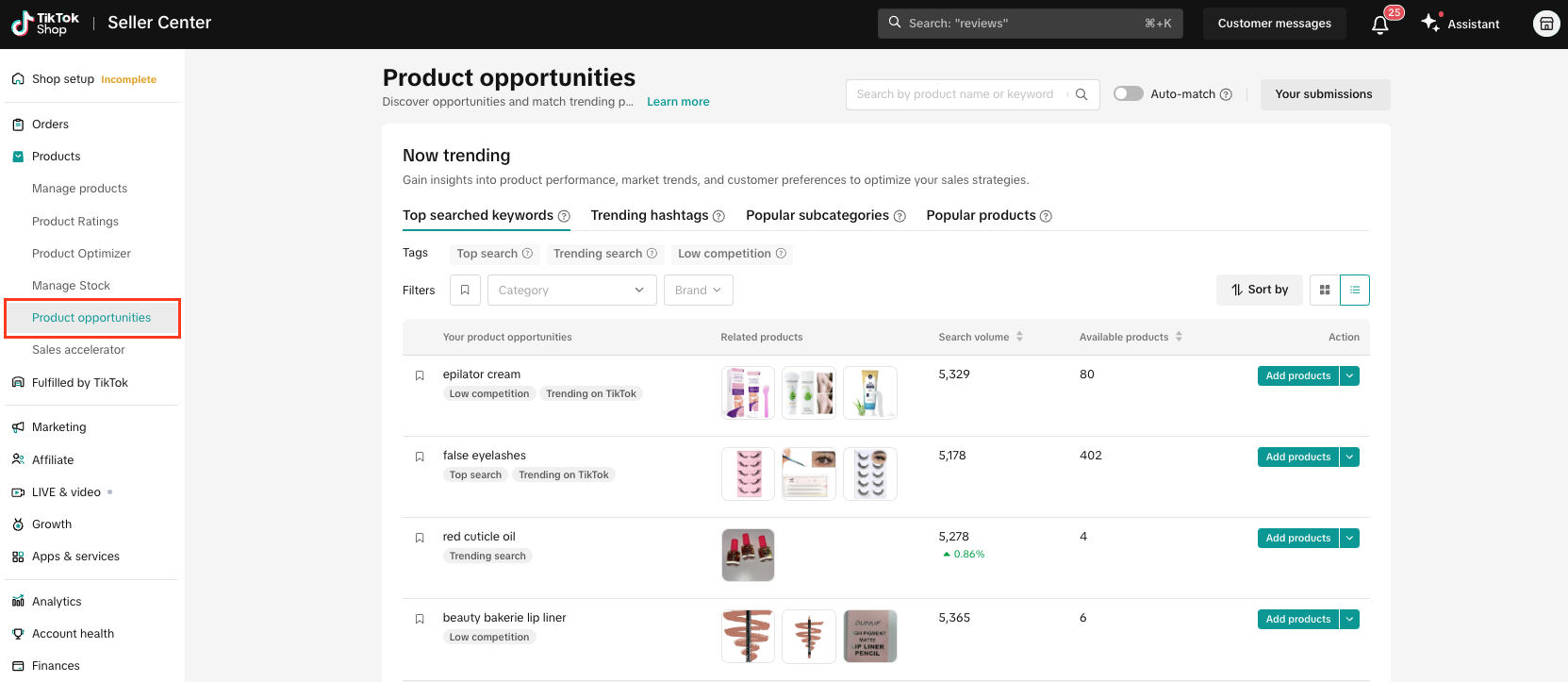Open Manage products in sidebar
The width and height of the screenshot is (1568, 682).
[79, 189]
